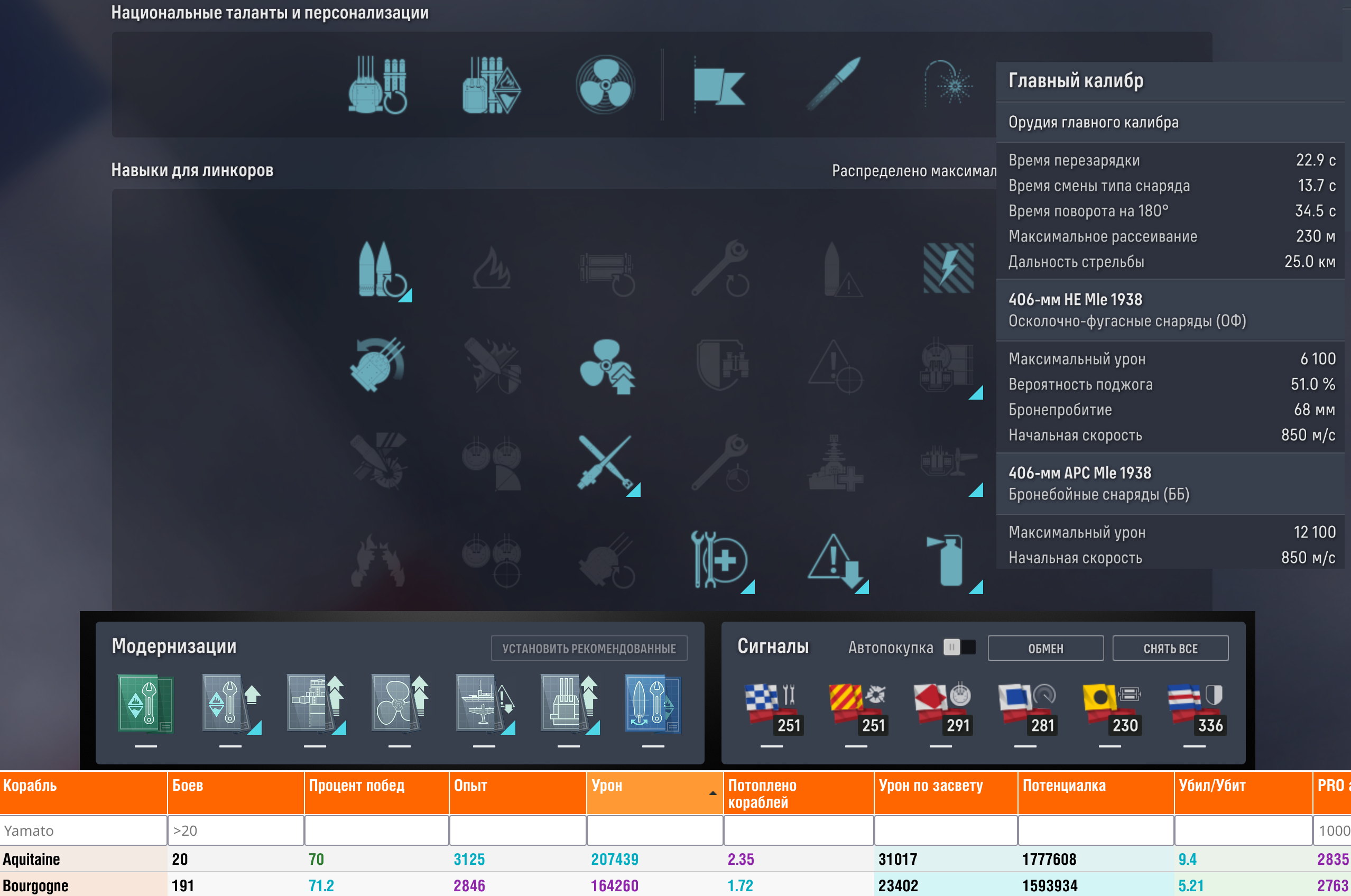This screenshot has height=896, width=1351.
Task: Select the propeller upgrade modernization slot
Action: click(399, 704)
